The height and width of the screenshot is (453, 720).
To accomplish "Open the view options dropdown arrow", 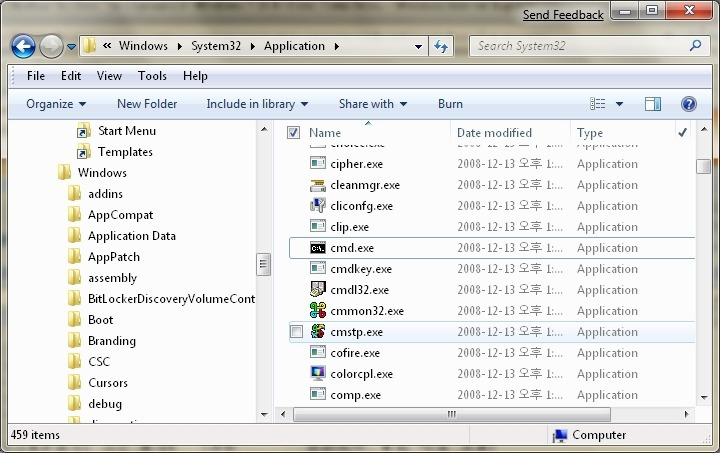I will tap(619, 104).
